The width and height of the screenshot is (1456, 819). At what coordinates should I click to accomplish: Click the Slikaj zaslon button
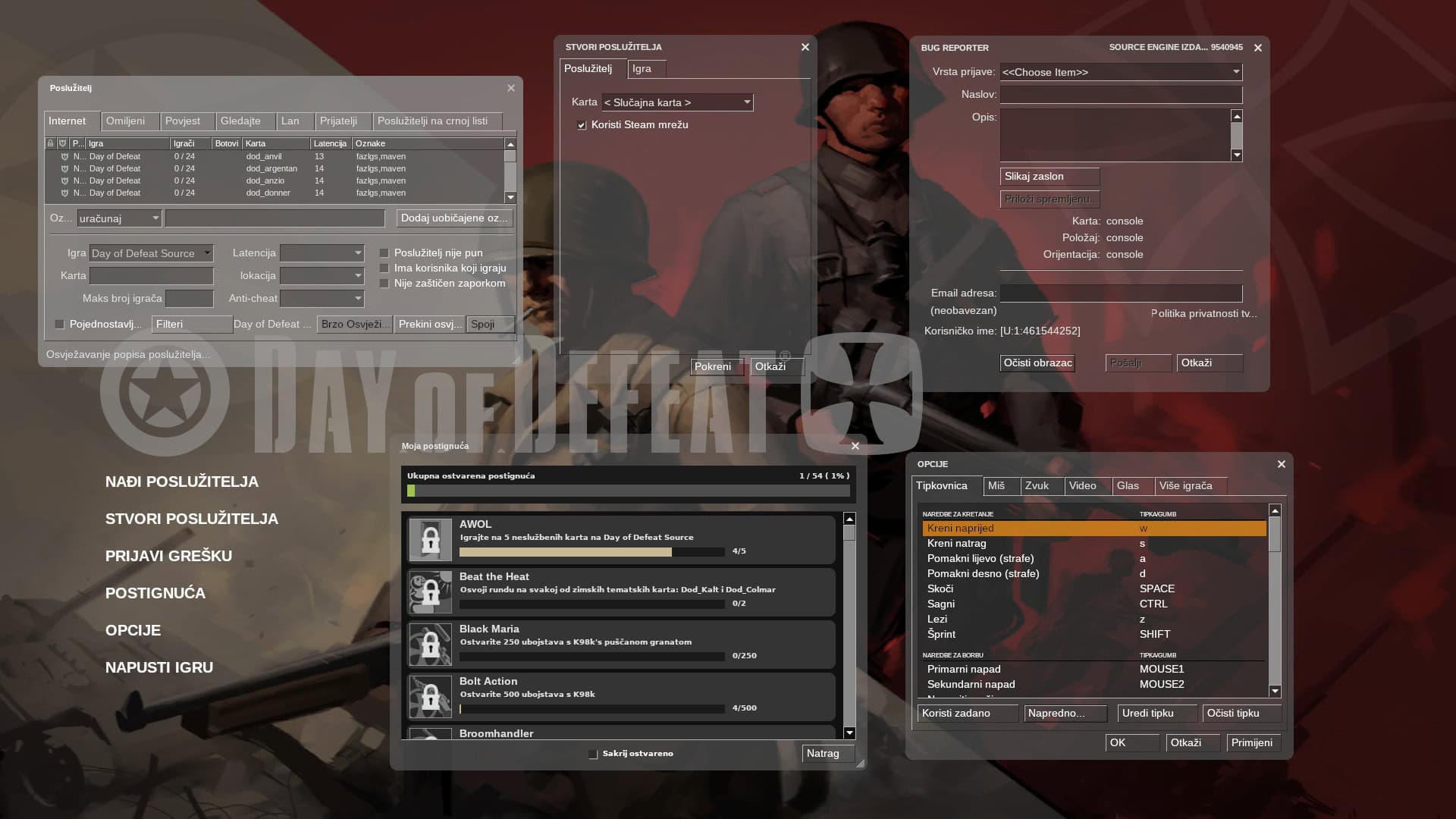pyautogui.click(x=1049, y=177)
